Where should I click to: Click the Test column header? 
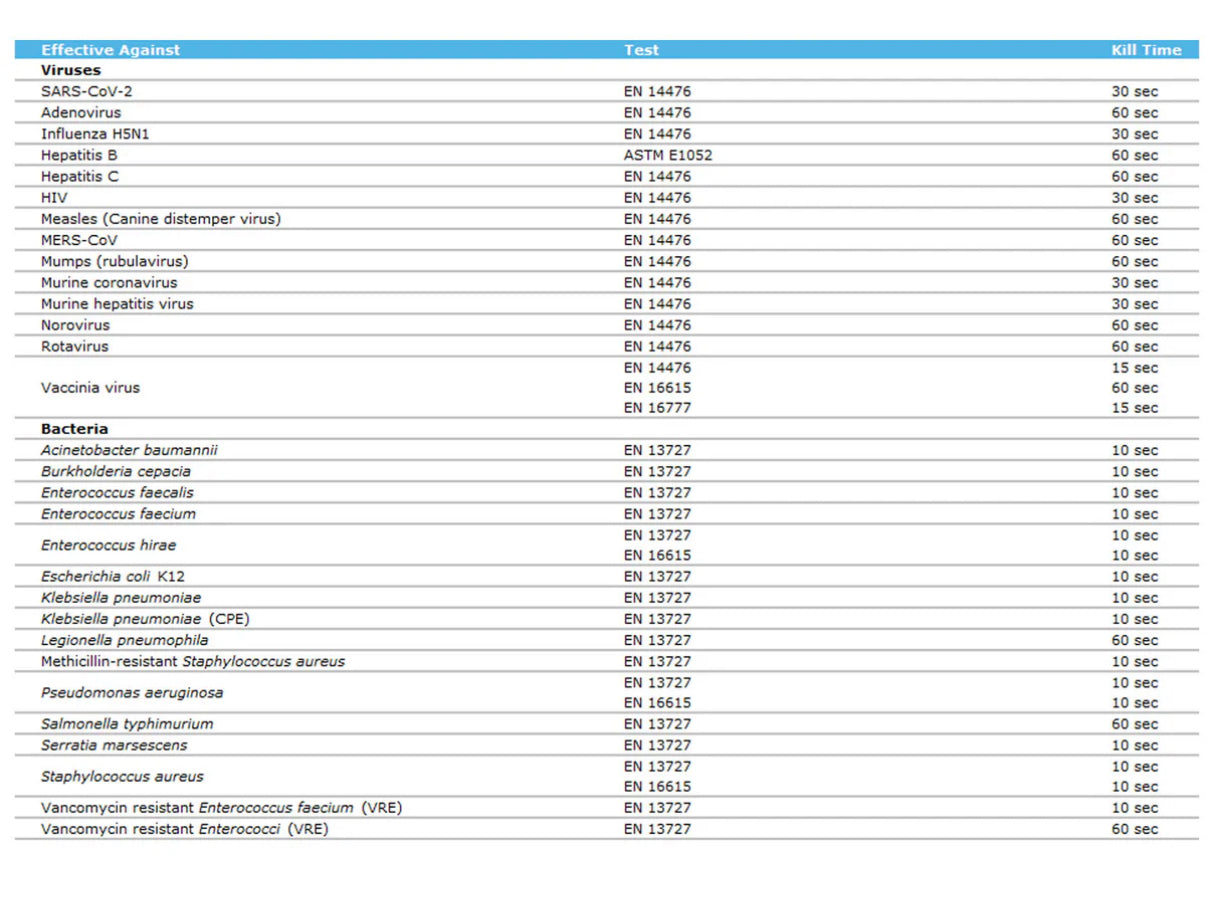point(641,50)
